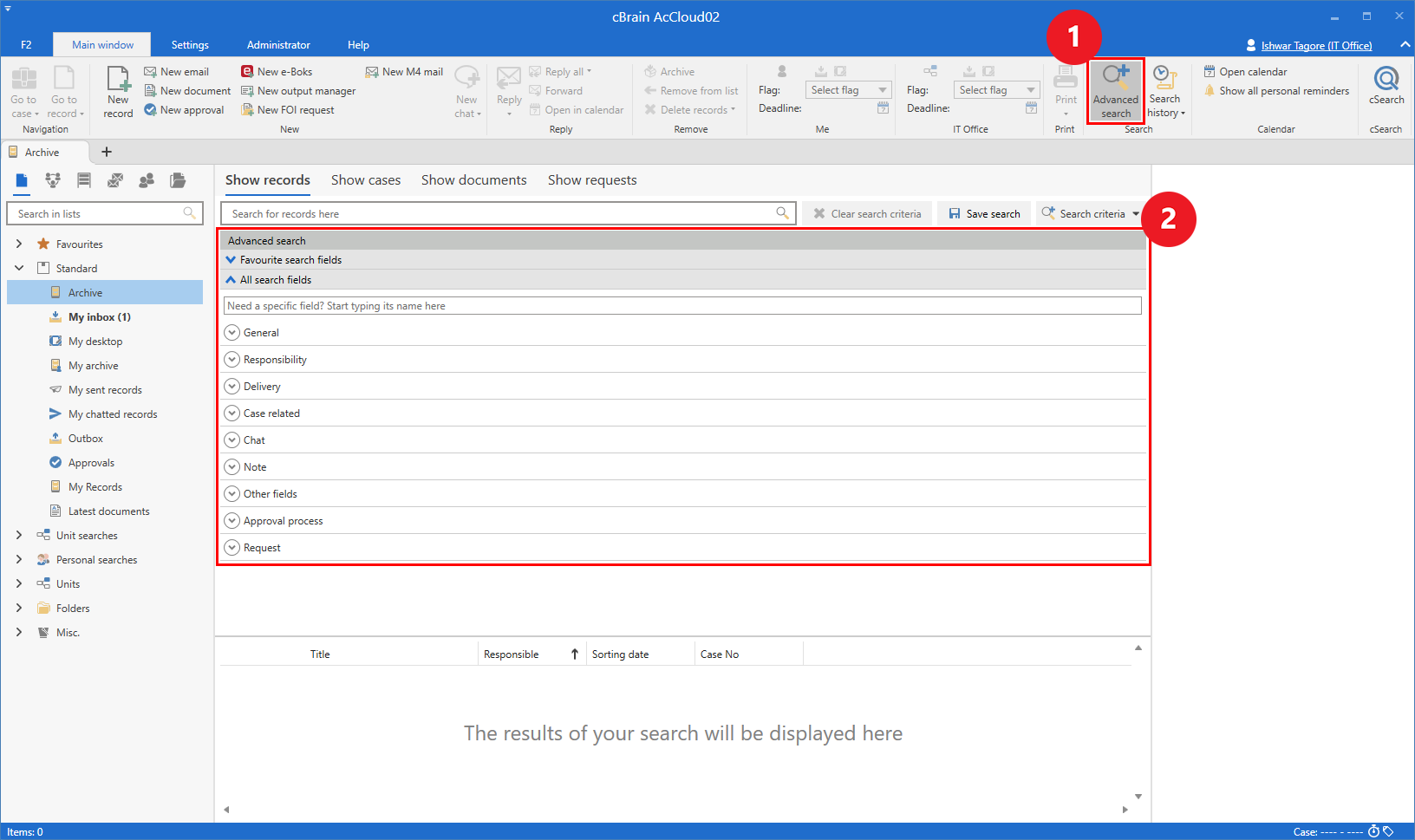Open Ishwar Tagore user profile link
Viewport: 1415px width, 840px height.
pyautogui.click(x=1315, y=46)
